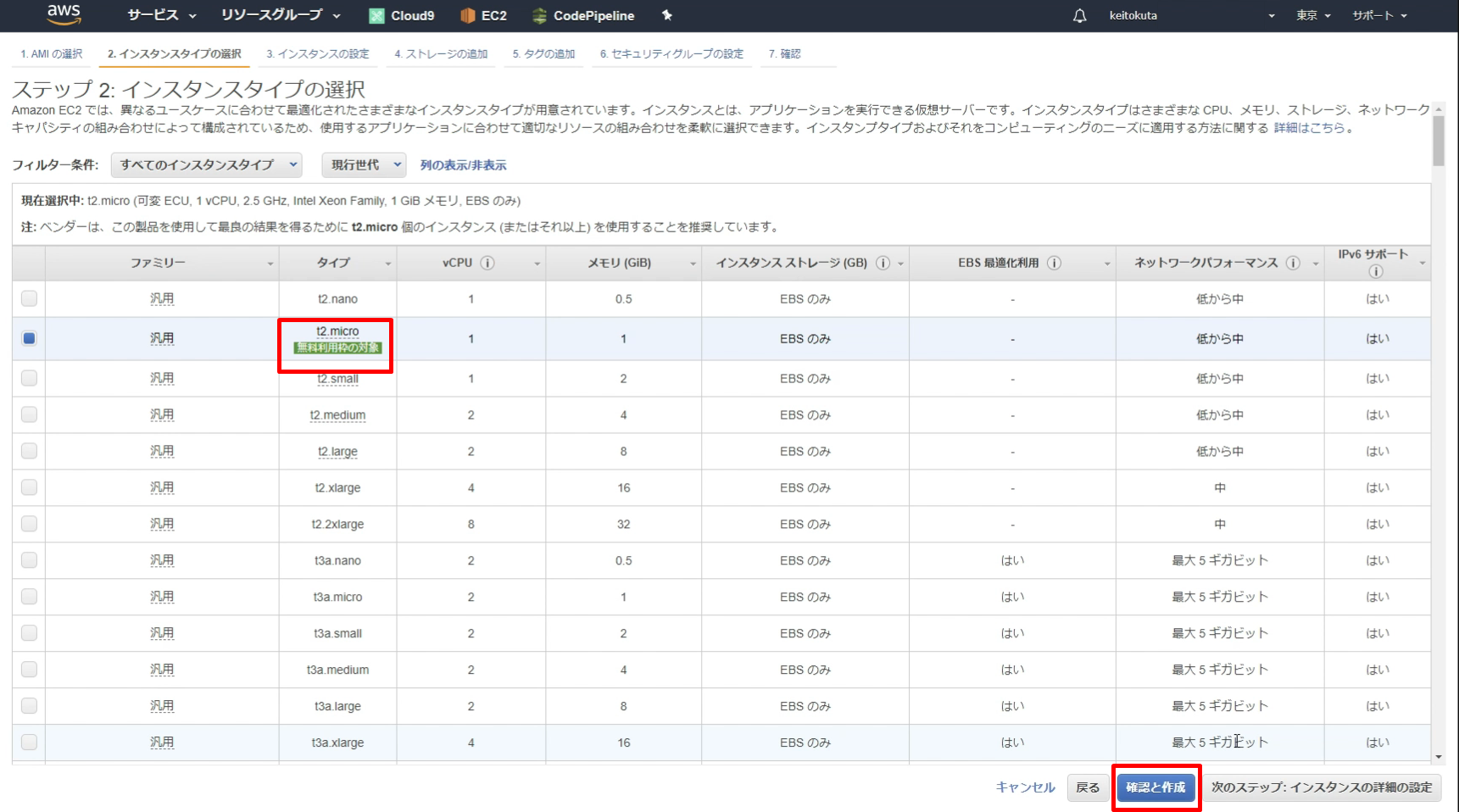Open the リソースグループ dropdown menu

(281, 15)
